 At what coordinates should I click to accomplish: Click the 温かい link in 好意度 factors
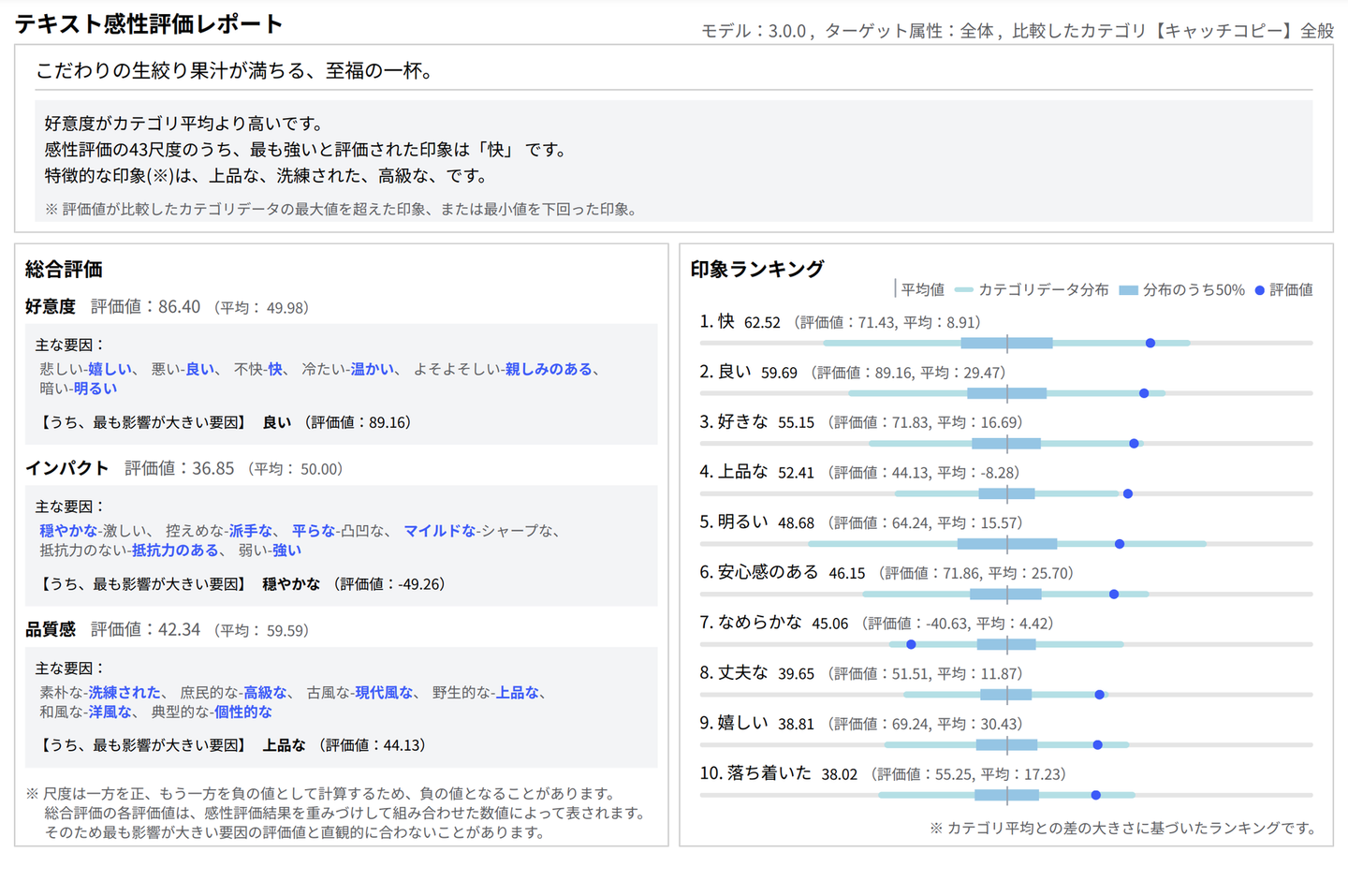click(x=373, y=369)
